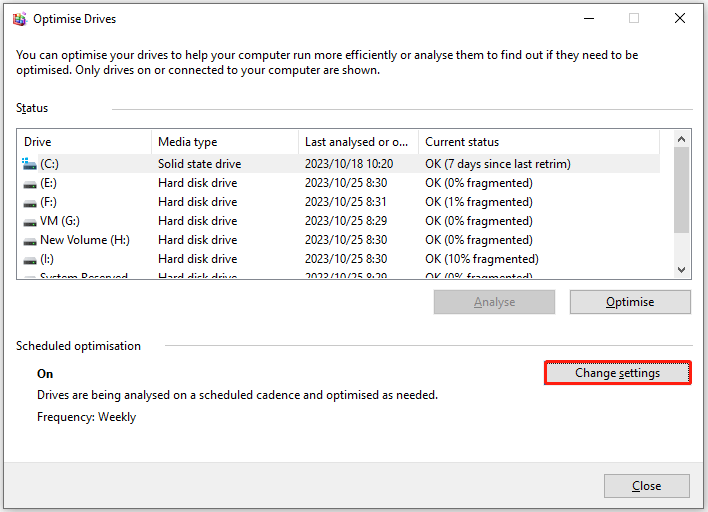708x512 pixels.
Task: Click OK (7 days since last retrim) status
Action: coord(498,164)
